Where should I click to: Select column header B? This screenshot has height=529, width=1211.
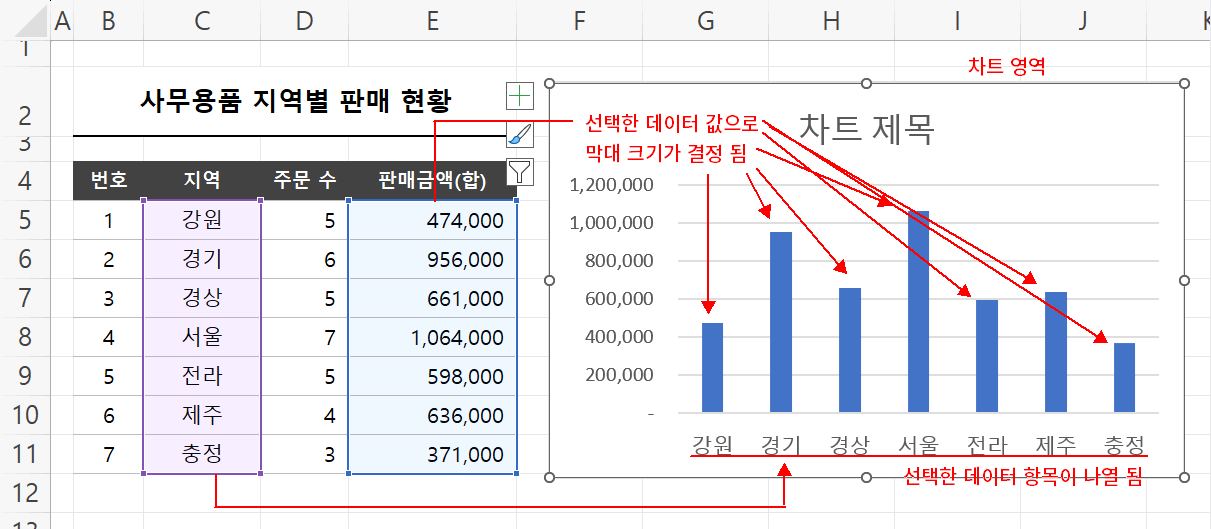(x=108, y=20)
